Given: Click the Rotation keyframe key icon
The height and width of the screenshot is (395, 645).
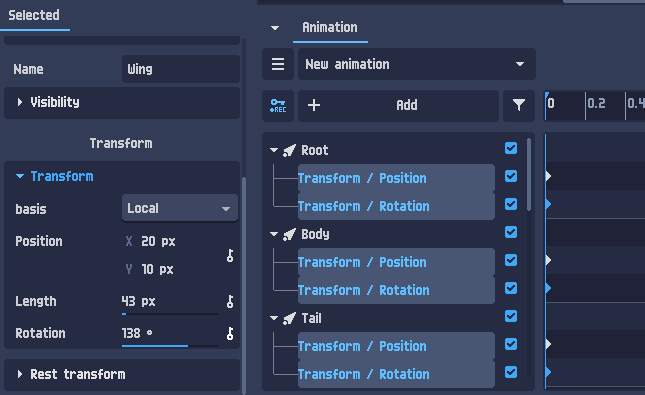Looking at the screenshot, I should [230, 333].
